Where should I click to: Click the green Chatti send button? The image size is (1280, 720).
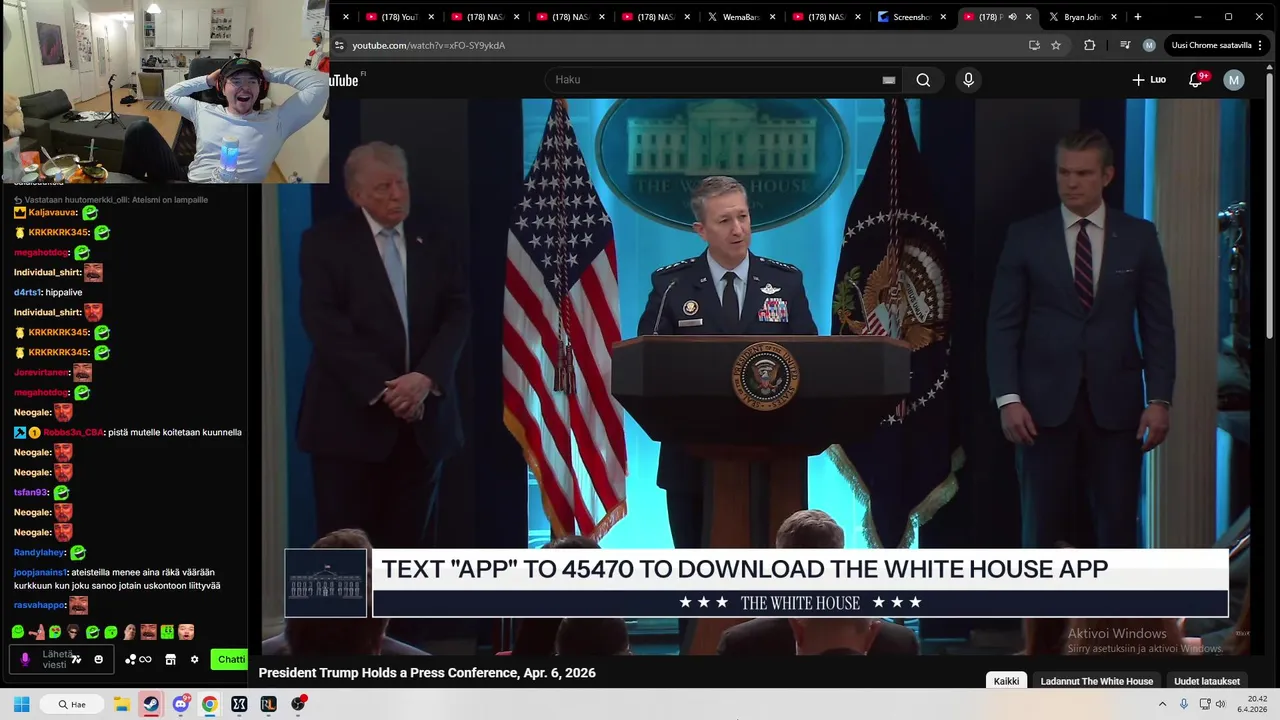pos(230,659)
